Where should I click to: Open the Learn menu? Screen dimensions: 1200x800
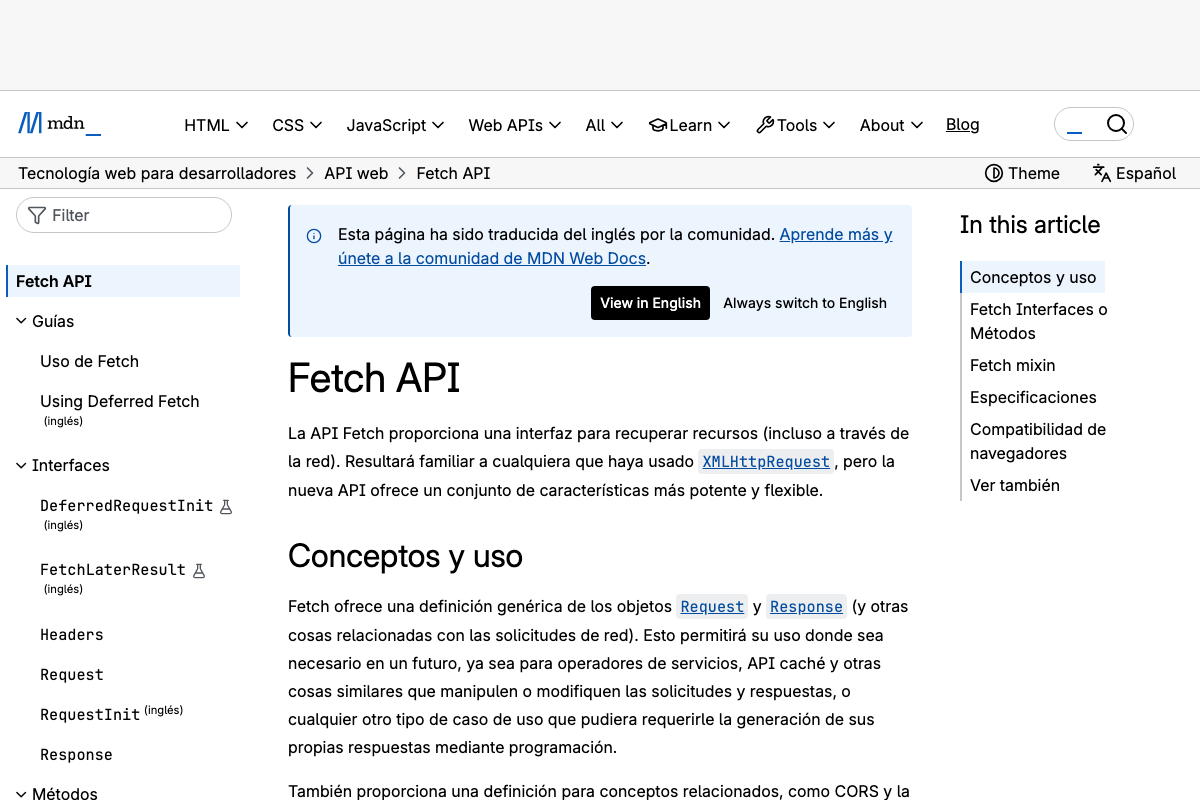[x=690, y=125]
